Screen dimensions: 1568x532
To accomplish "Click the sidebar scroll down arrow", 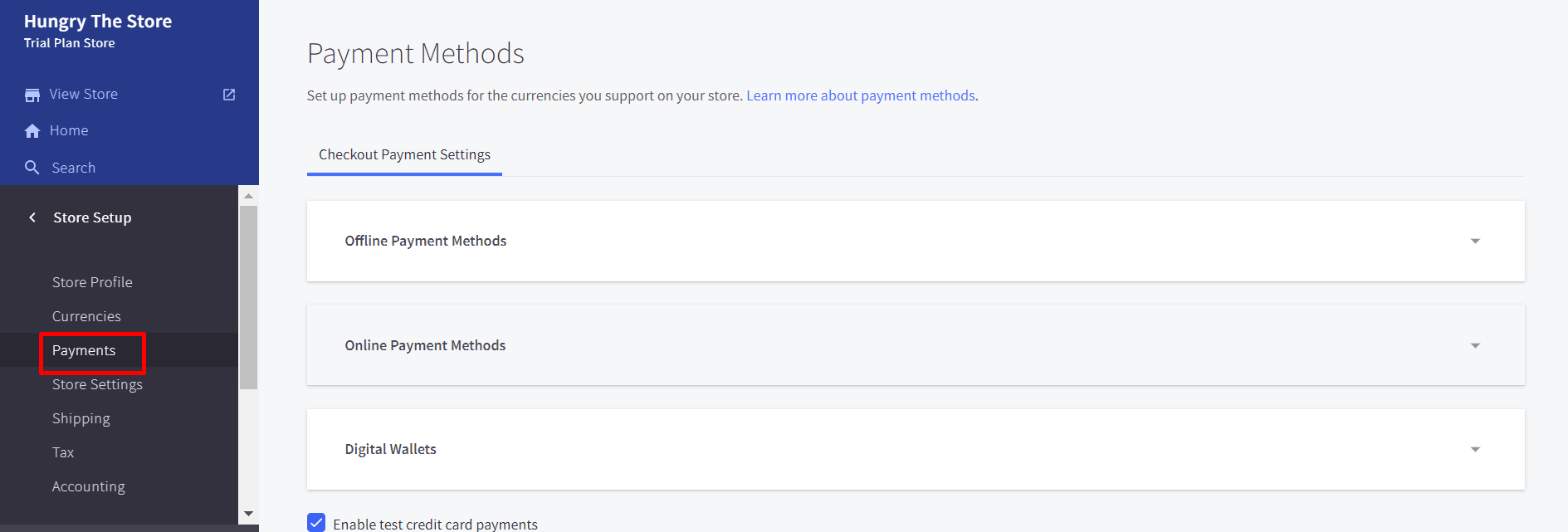I will [x=248, y=515].
